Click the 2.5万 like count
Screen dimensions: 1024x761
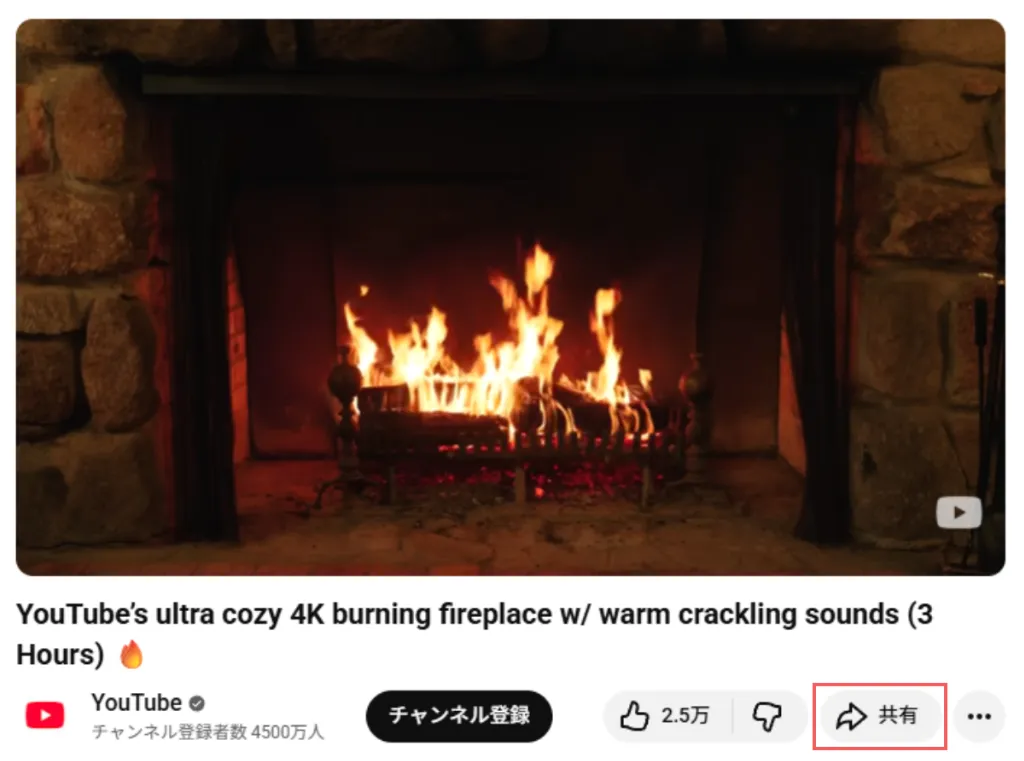(685, 716)
